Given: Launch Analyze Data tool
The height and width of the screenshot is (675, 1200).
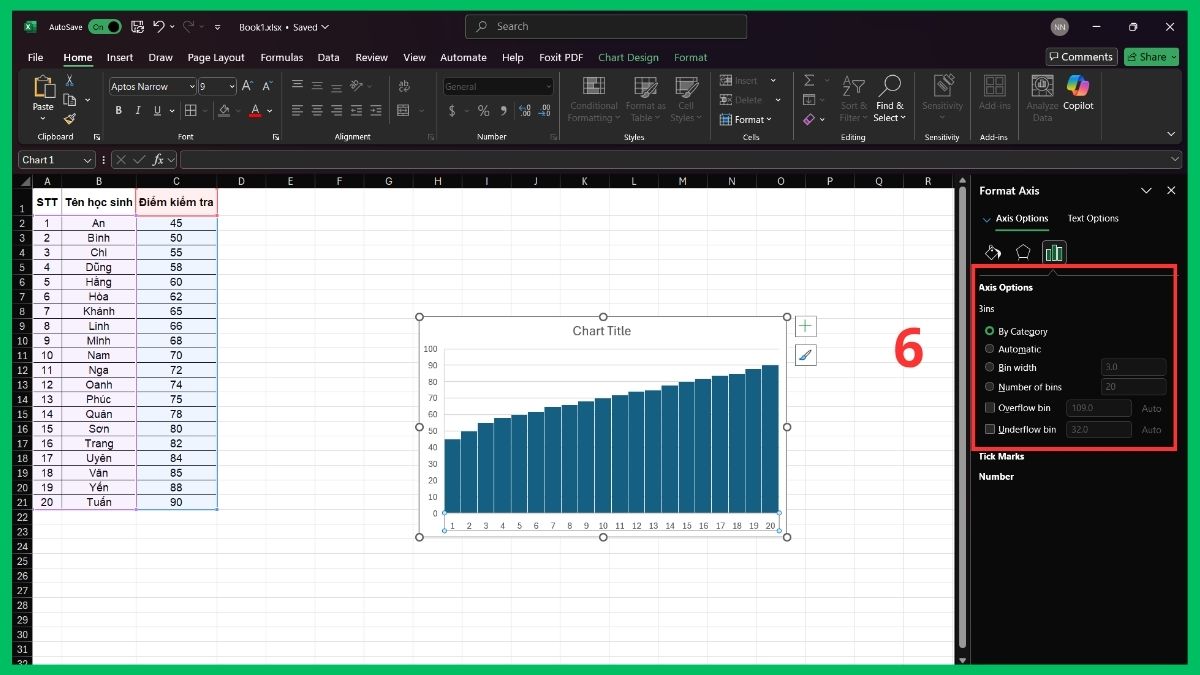Looking at the screenshot, I should click(1041, 98).
